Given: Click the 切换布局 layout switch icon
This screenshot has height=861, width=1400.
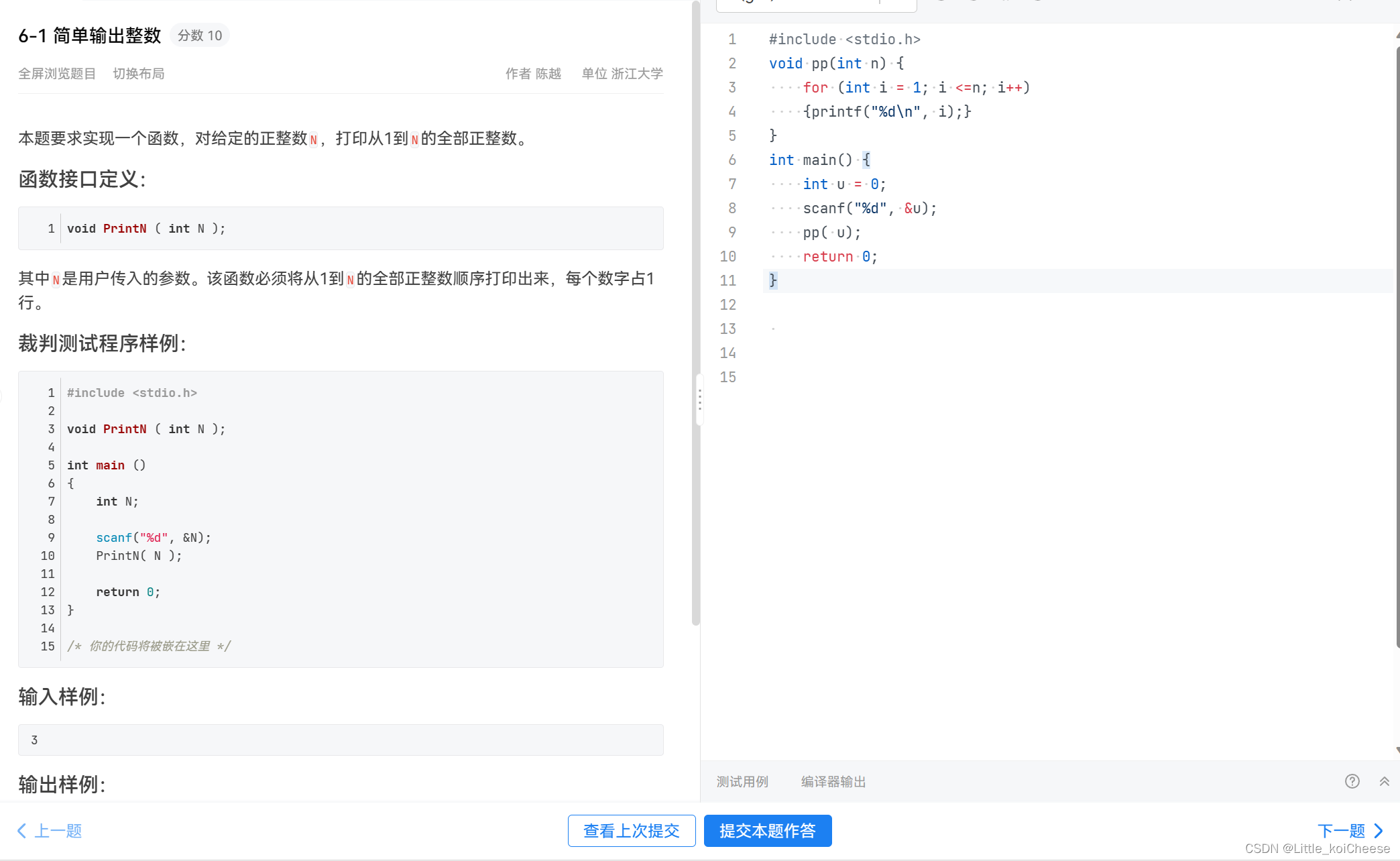Looking at the screenshot, I should (x=138, y=73).
